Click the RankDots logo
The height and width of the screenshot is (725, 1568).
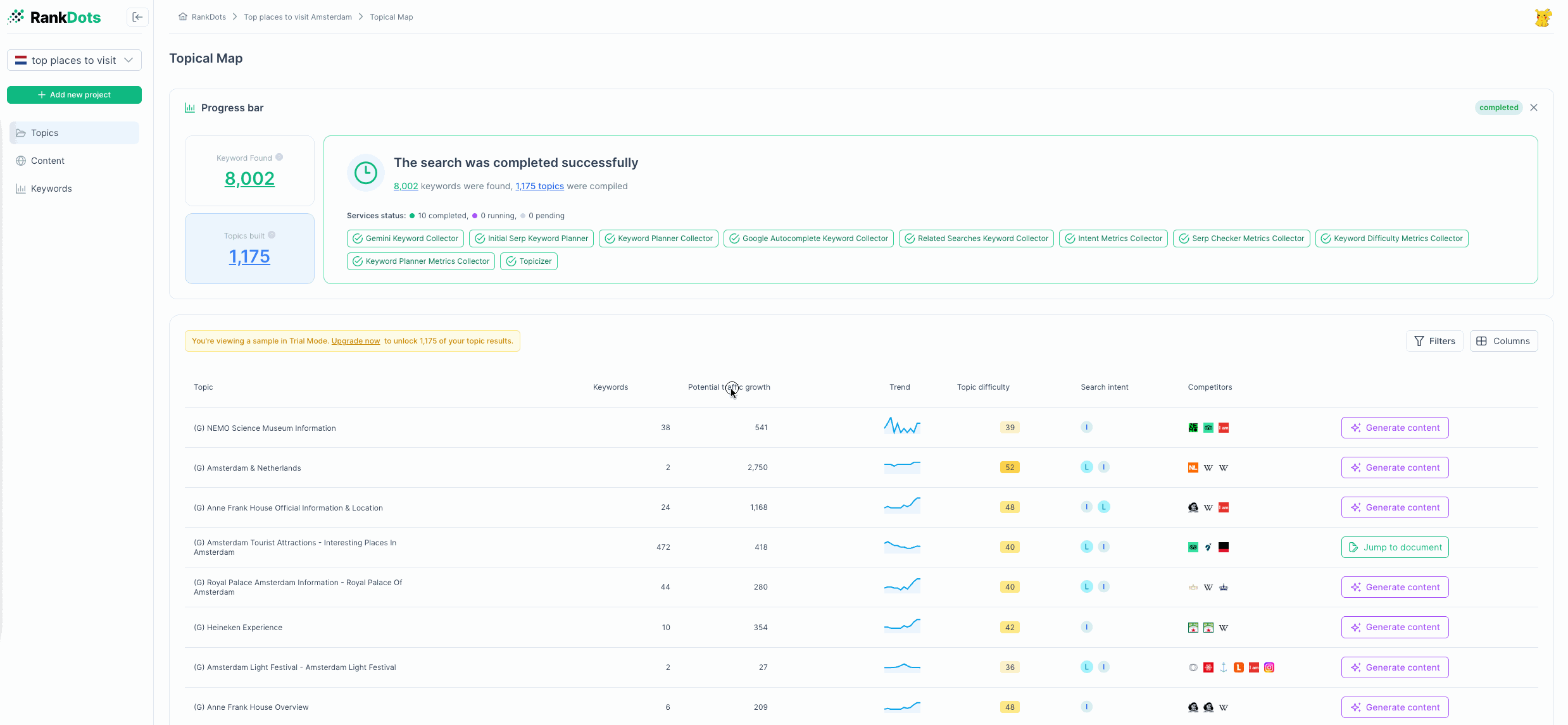point(54,17)
